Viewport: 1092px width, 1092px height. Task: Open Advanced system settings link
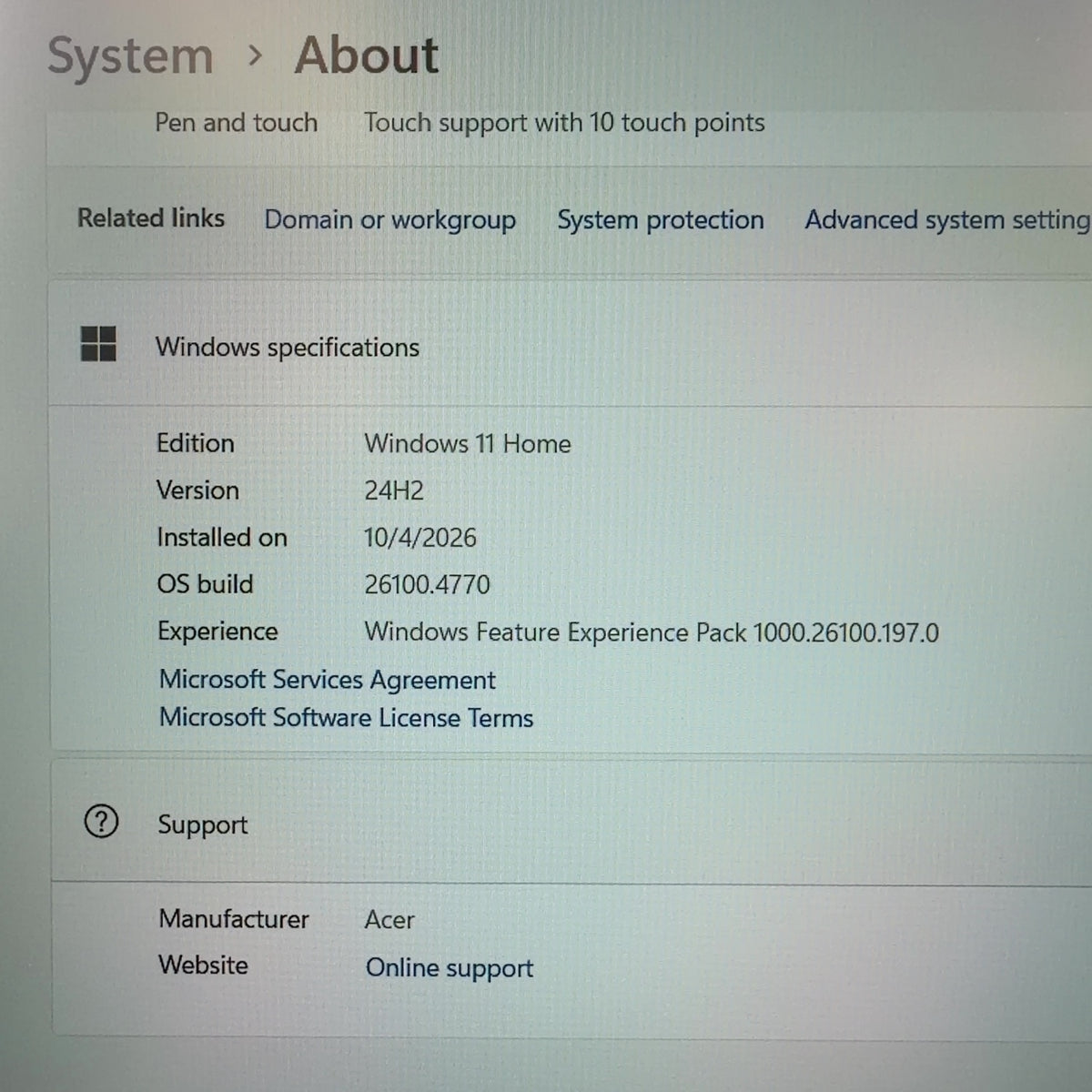click(x=947, y=220)
